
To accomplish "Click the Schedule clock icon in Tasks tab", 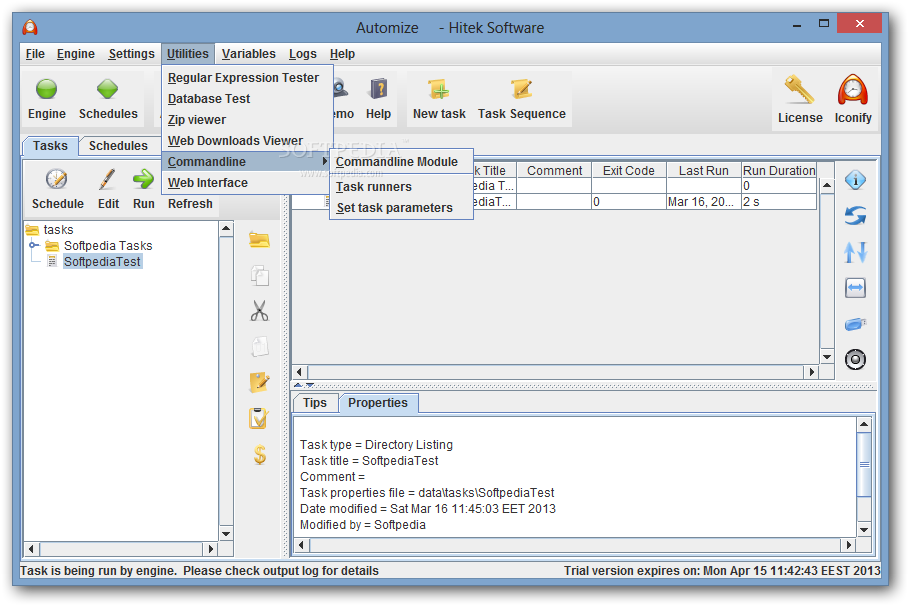I will pyautogui.click(x=57, y=179).
